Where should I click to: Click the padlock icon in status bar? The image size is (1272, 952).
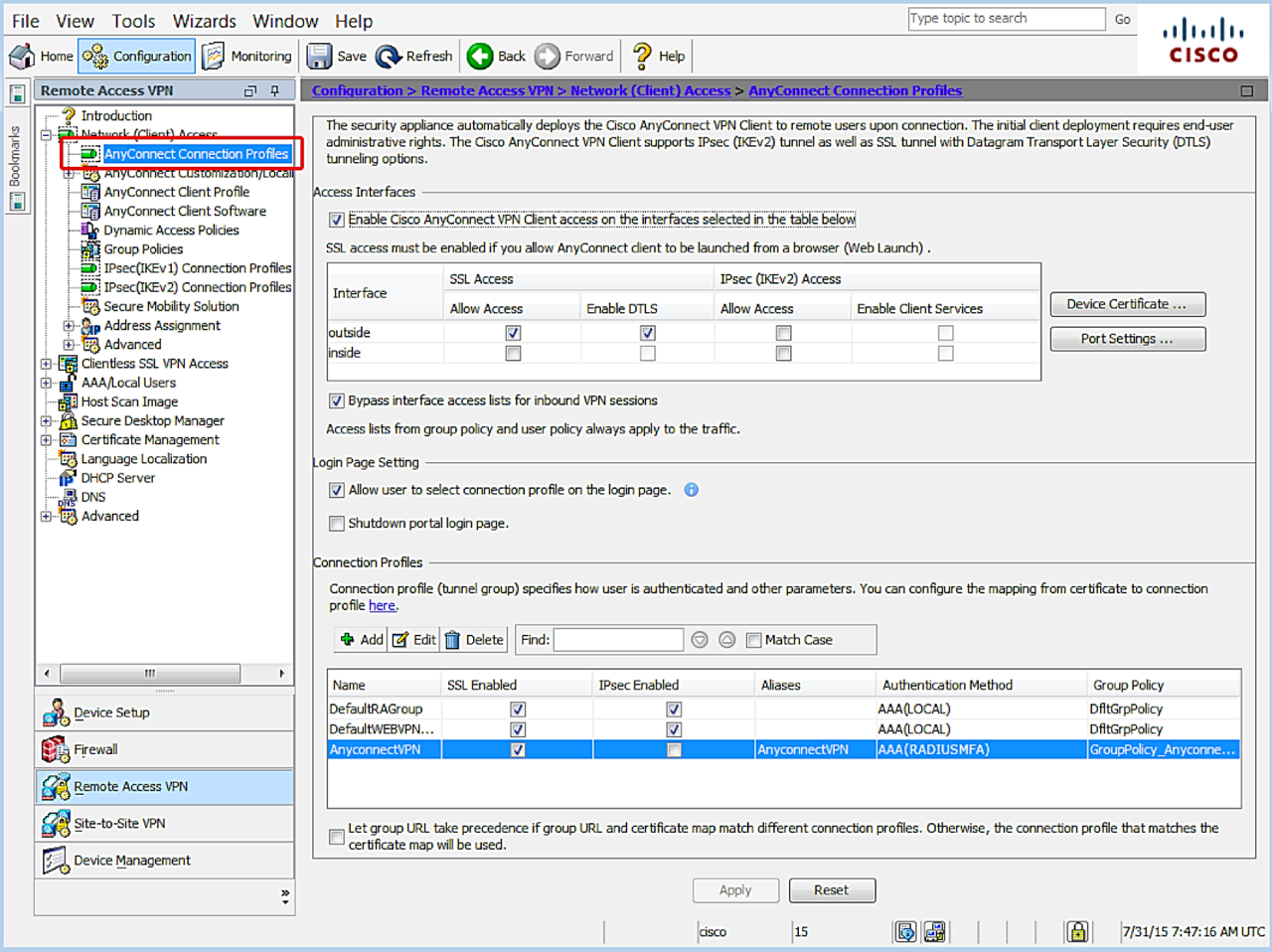(1077, 931)
